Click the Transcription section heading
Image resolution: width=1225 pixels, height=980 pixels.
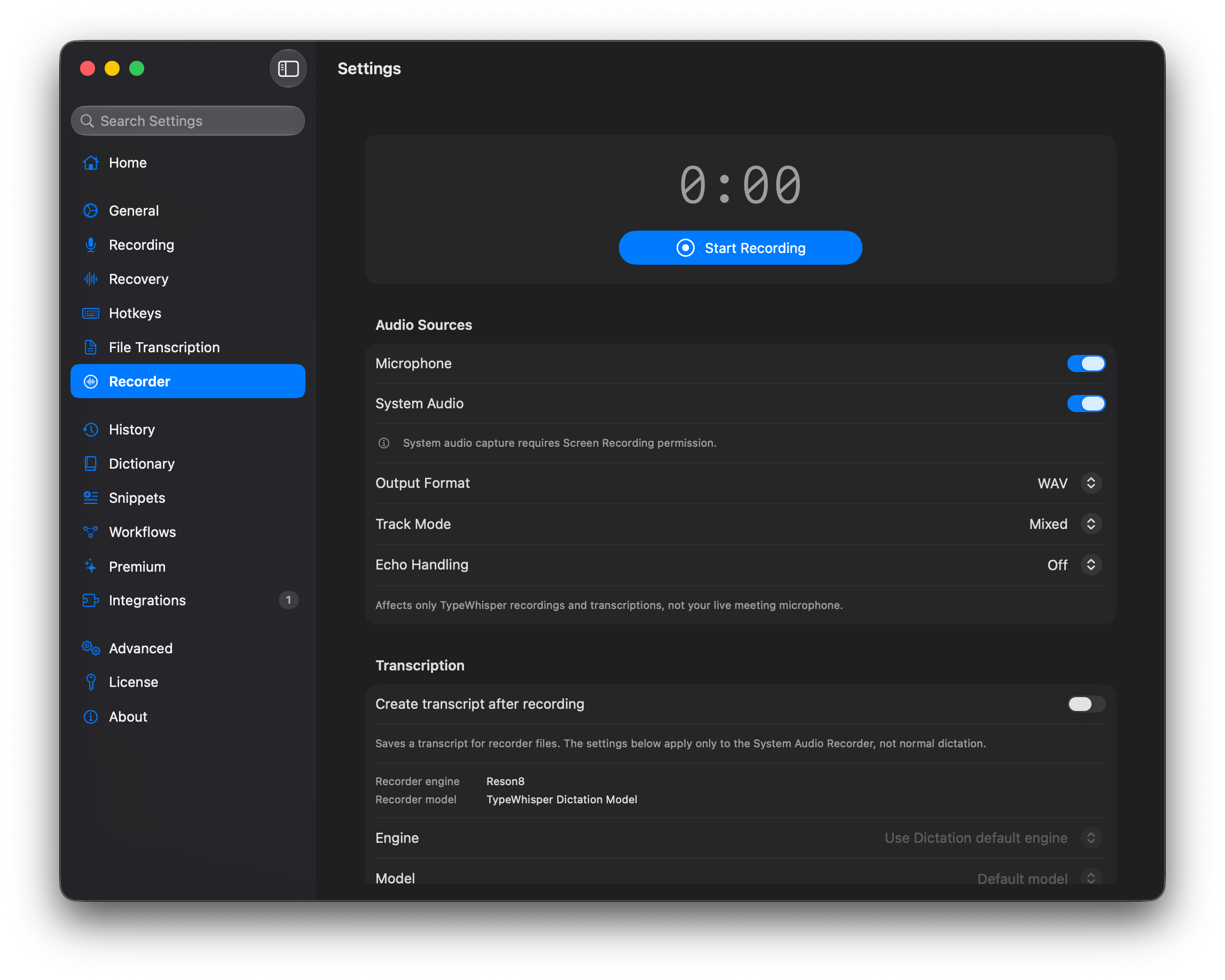pyautogui.click(x=419, y=666)
